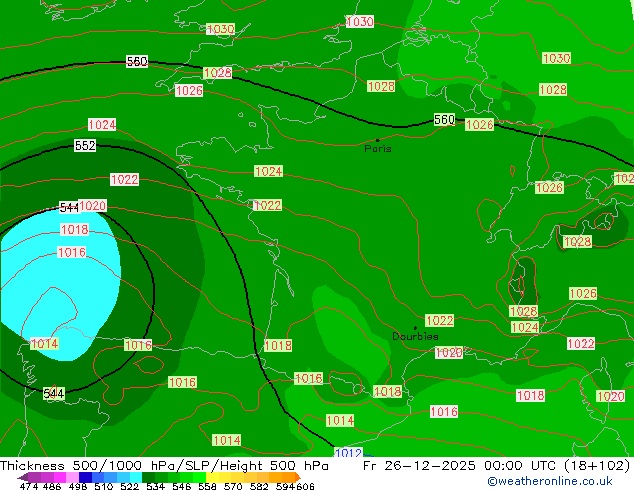Click the 594 legend value

pos(285,486)
